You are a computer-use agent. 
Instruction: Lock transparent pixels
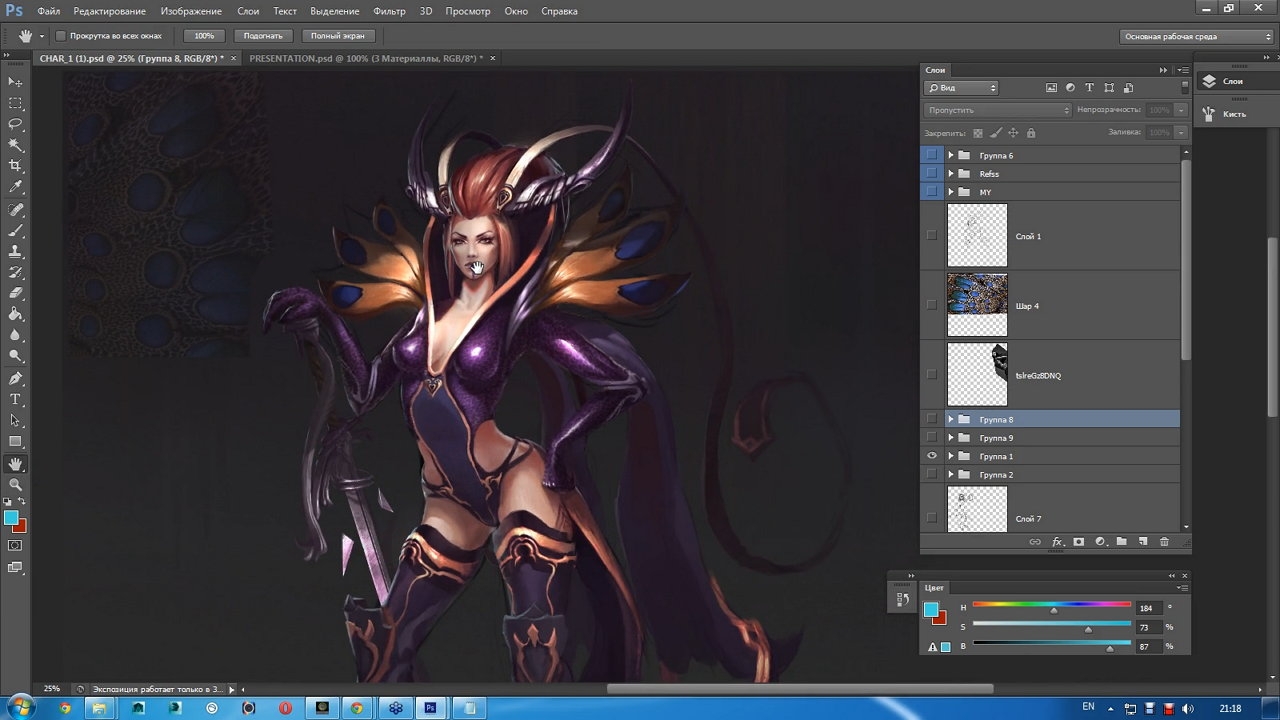[978, 133]
